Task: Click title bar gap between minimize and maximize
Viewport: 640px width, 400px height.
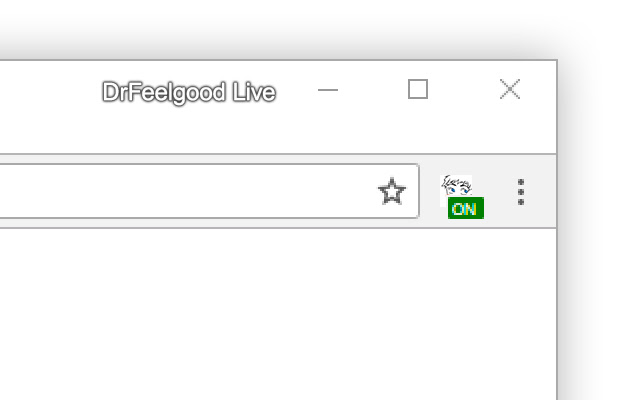Action: point(373,90)
